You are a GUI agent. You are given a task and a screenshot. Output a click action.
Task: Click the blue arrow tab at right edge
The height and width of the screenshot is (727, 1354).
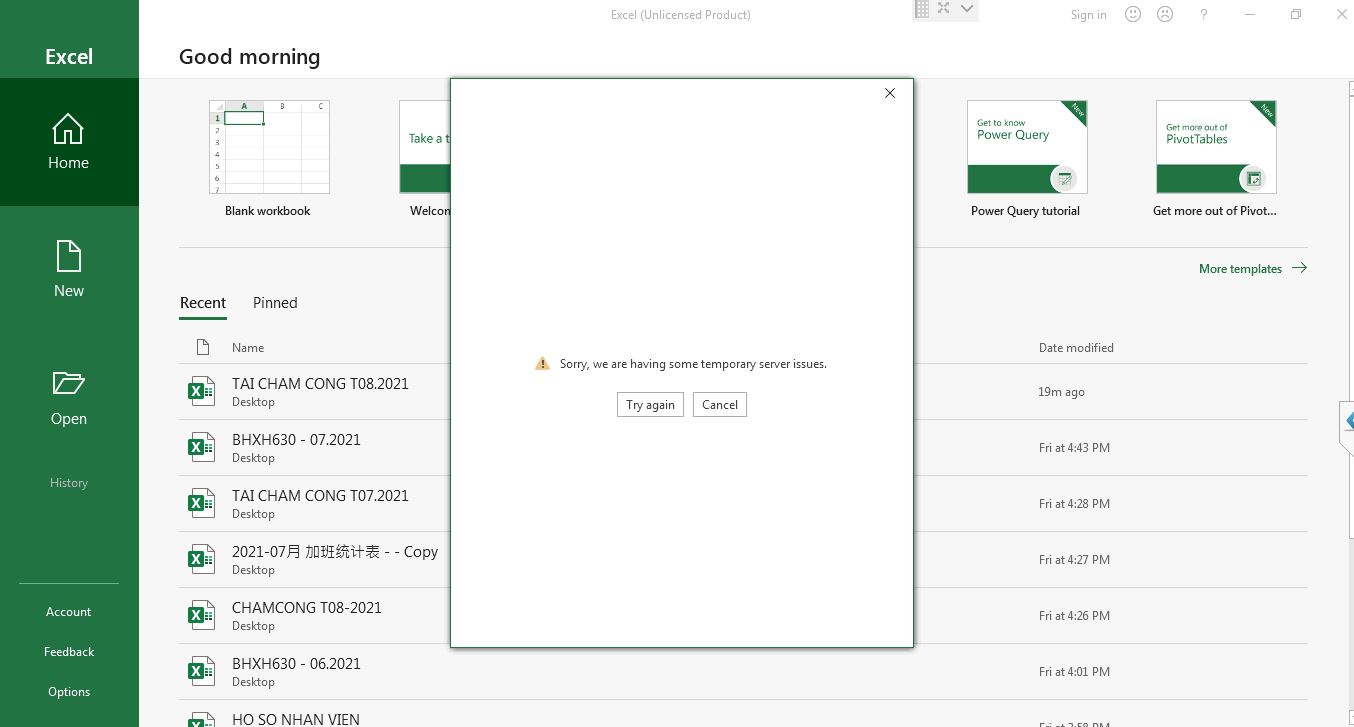tap(1347, 420)
